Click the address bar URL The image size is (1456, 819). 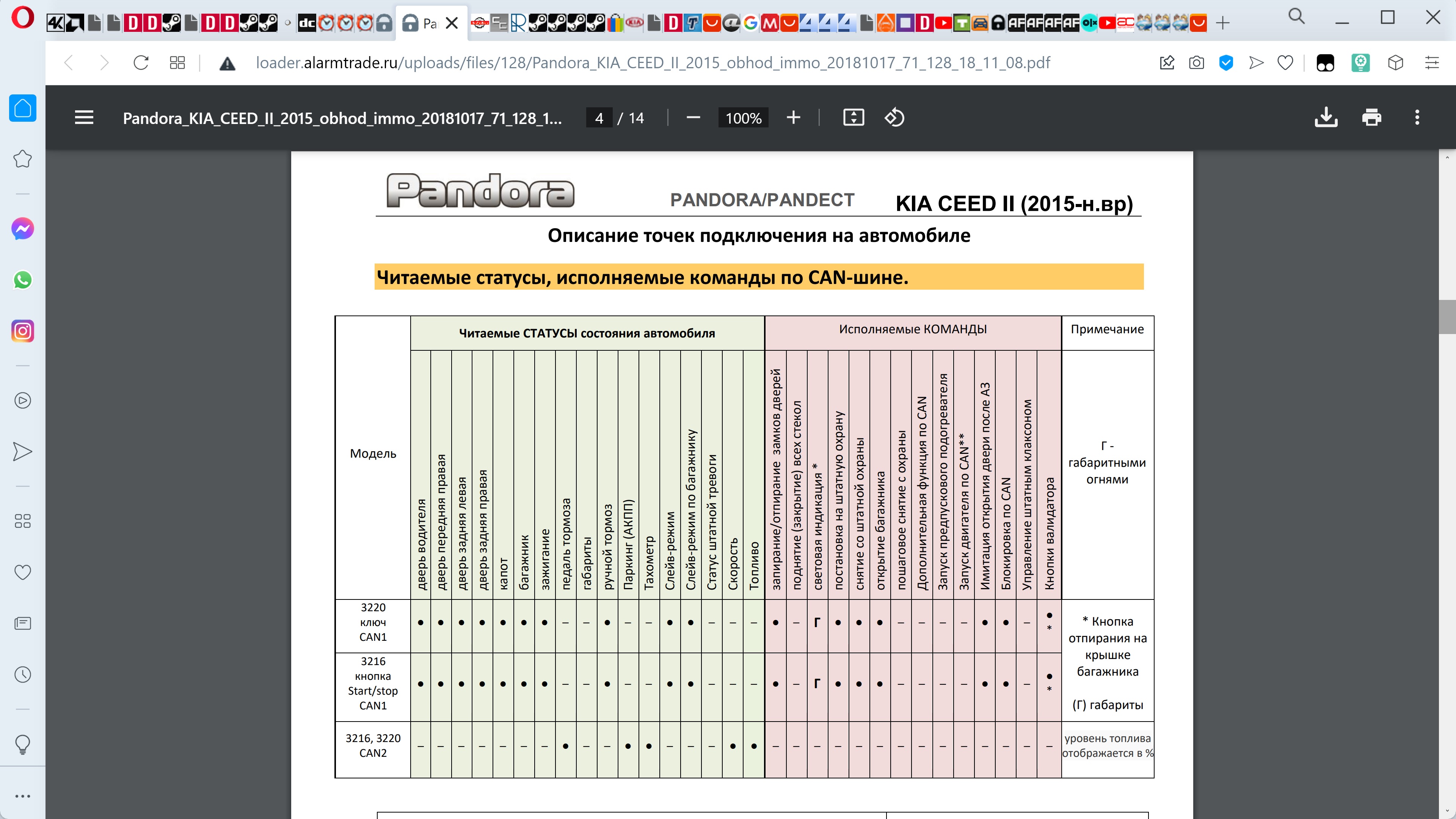(x=652, y=63)
